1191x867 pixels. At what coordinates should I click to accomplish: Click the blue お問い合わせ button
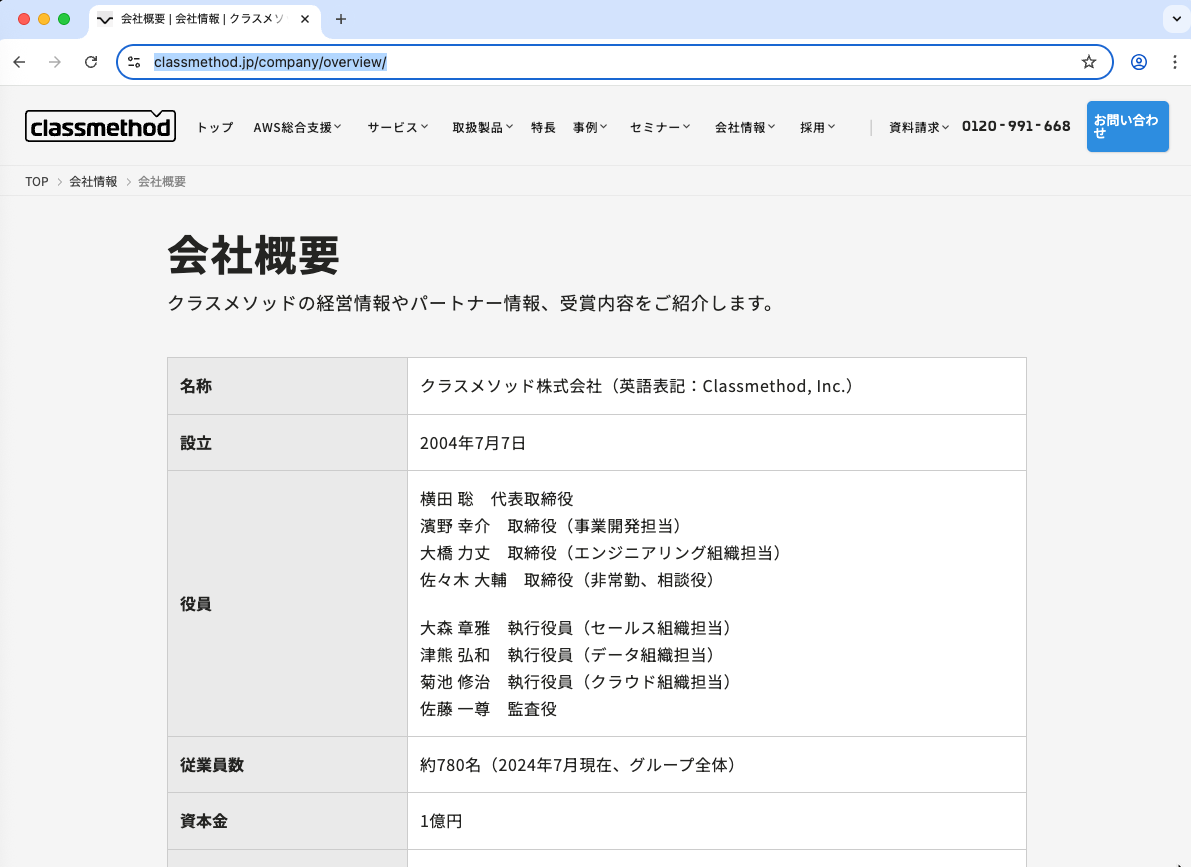coord(1127,126)
